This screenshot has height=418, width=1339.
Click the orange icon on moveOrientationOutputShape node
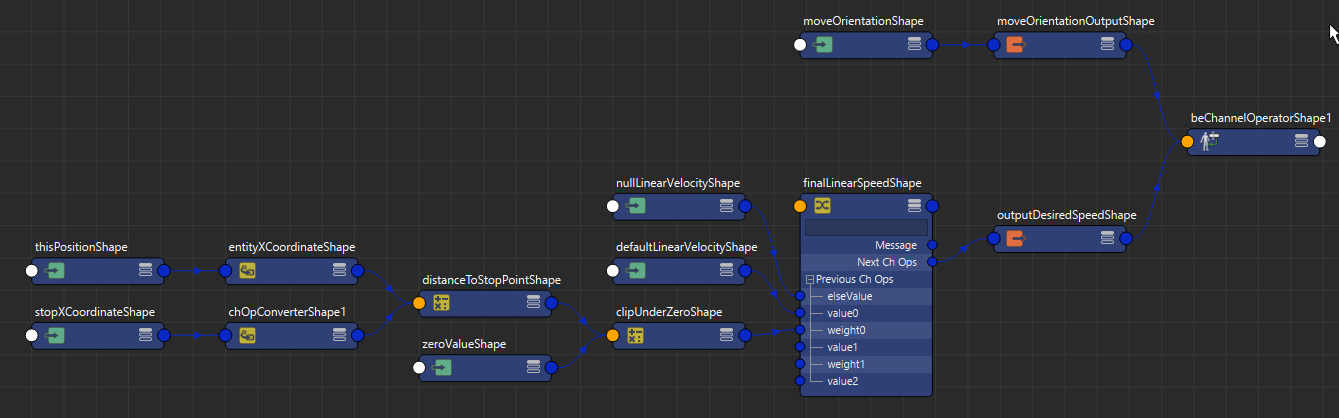[x=1015, y=45]
